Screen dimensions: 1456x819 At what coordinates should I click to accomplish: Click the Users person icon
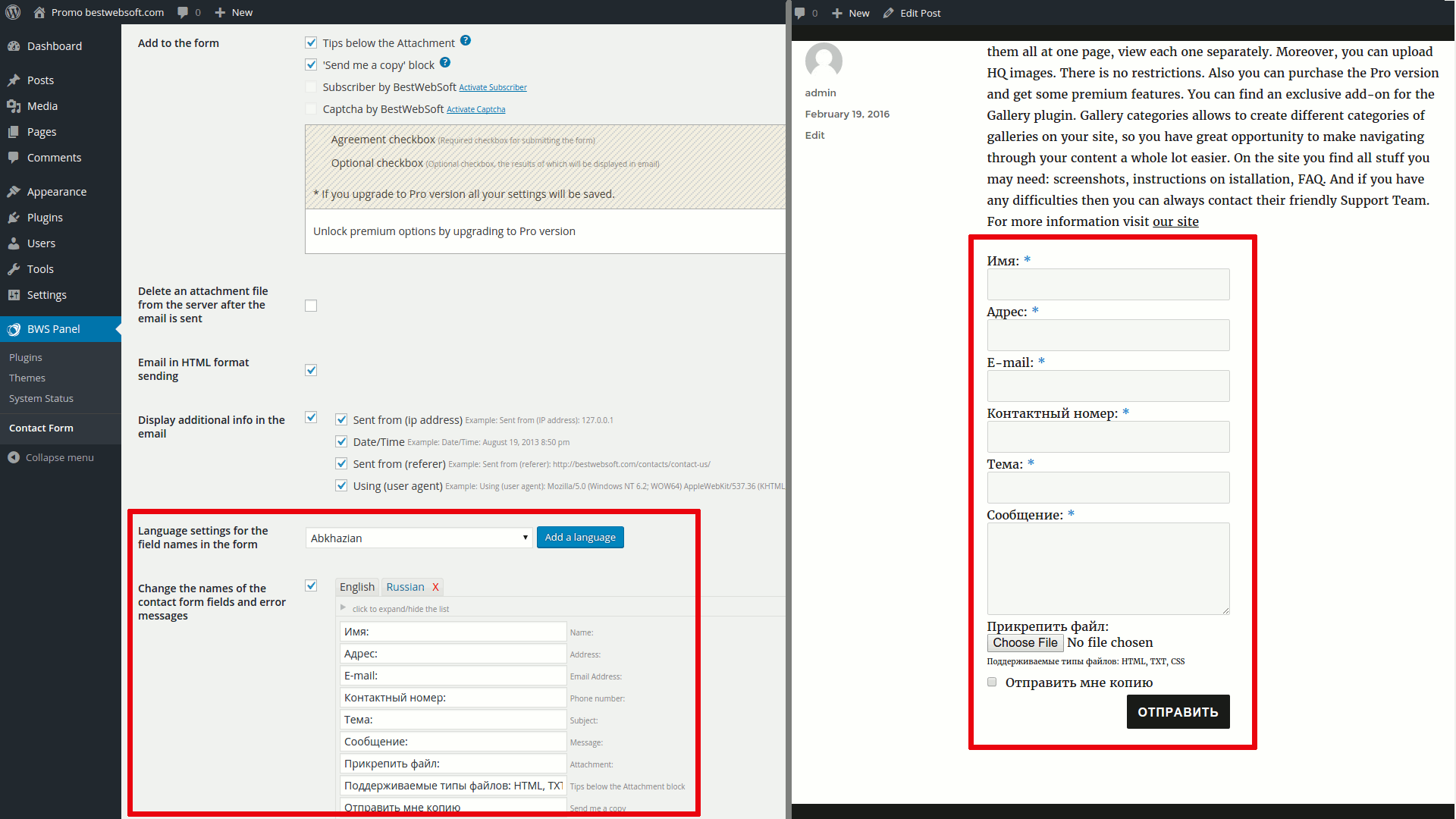14,243
